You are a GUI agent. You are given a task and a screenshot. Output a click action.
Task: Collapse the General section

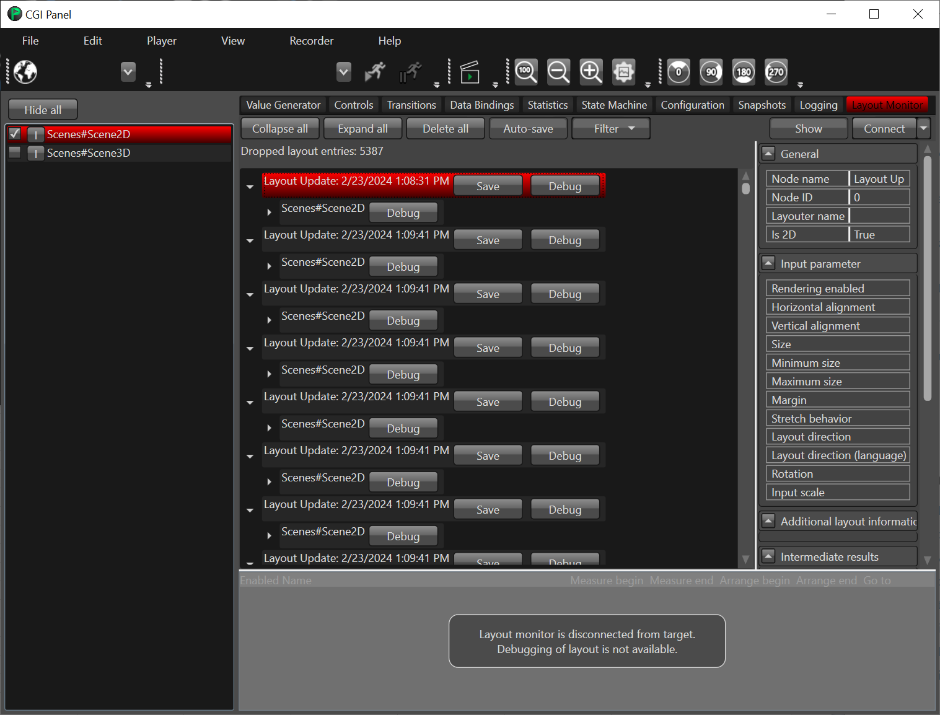pyautogui.click(x=768, y=154)
